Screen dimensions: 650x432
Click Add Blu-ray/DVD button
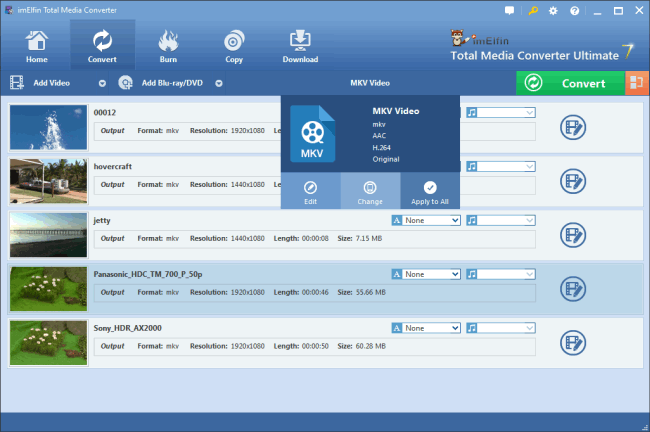(172, 83)
